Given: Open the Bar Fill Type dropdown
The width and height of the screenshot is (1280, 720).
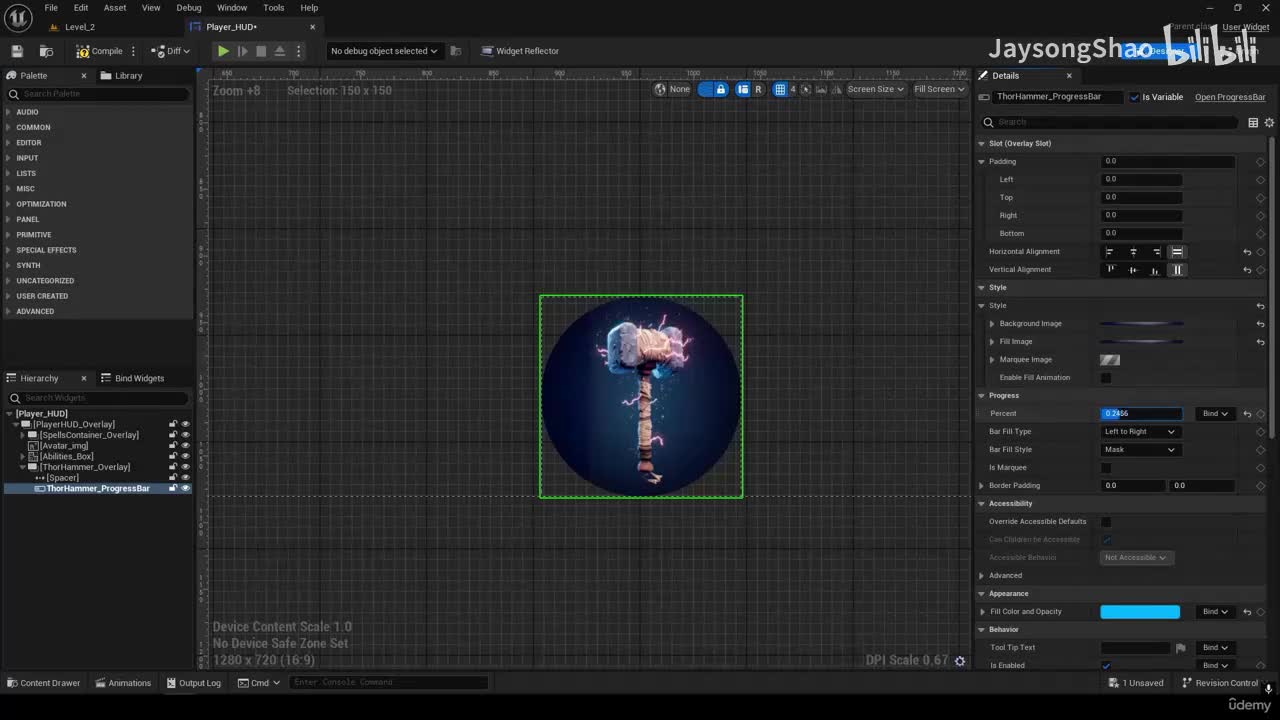Looking at the screenshot, I should 1140,432.
